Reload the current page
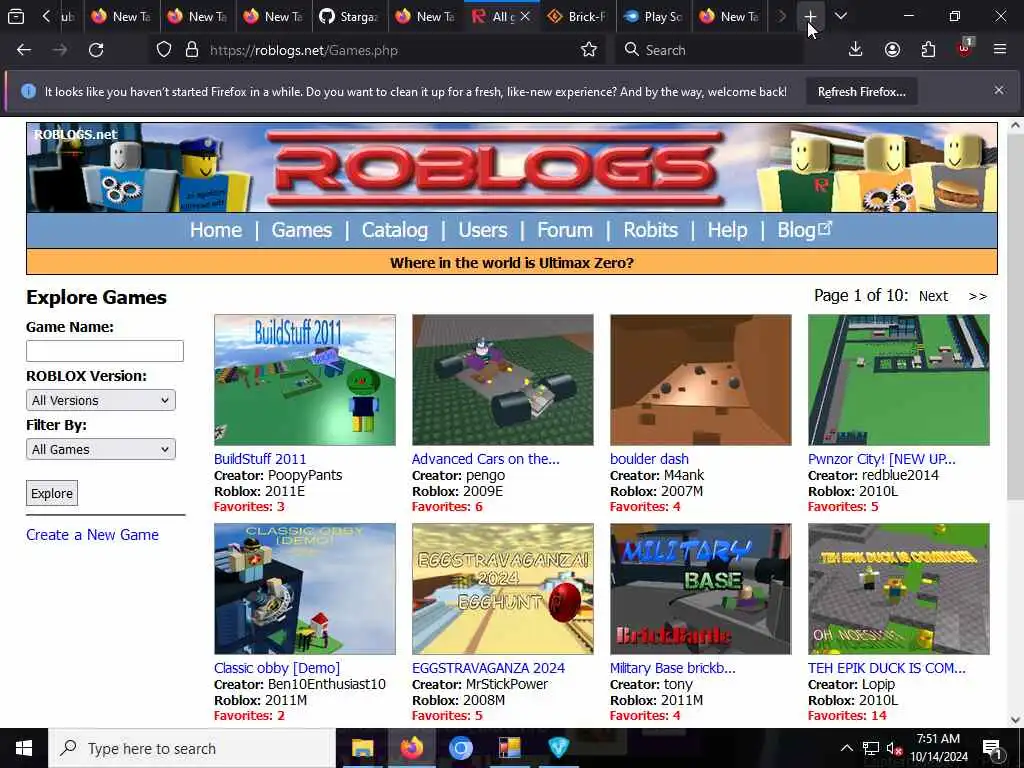1024x768 pixels. click(96, 50)
